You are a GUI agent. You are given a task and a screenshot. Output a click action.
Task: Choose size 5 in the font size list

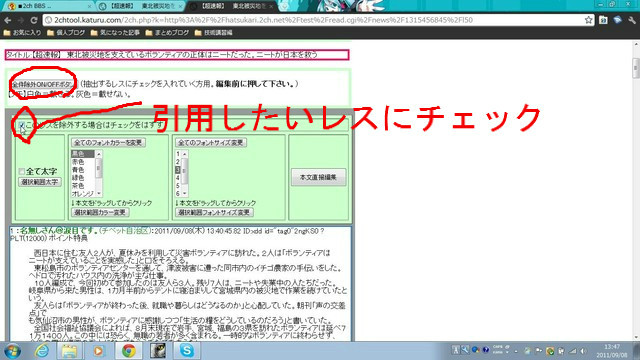178,185
